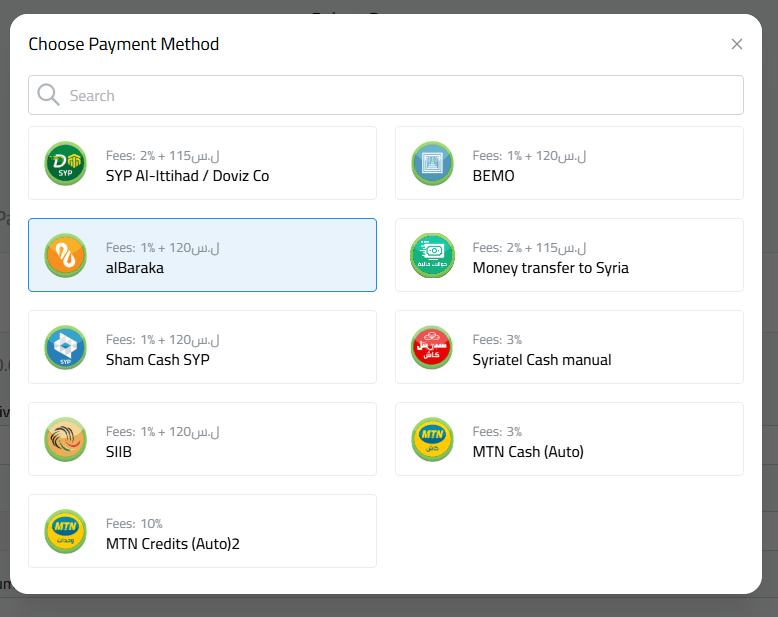Click the blue Sham Cash SYP icon
Screen dimensions: 778x617
[x=65, y=347]
